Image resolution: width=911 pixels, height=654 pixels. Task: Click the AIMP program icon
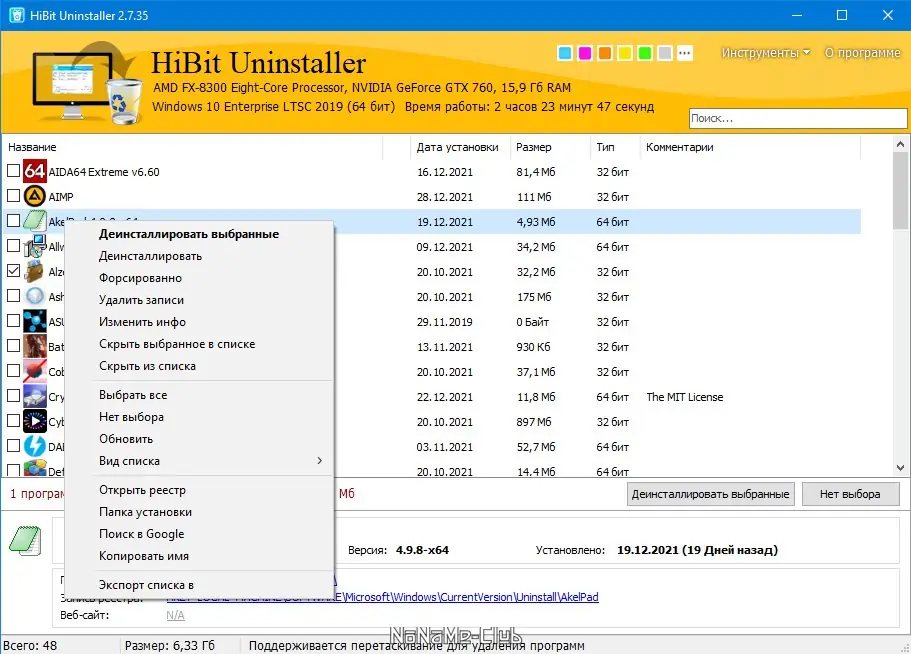click(35, 196)
